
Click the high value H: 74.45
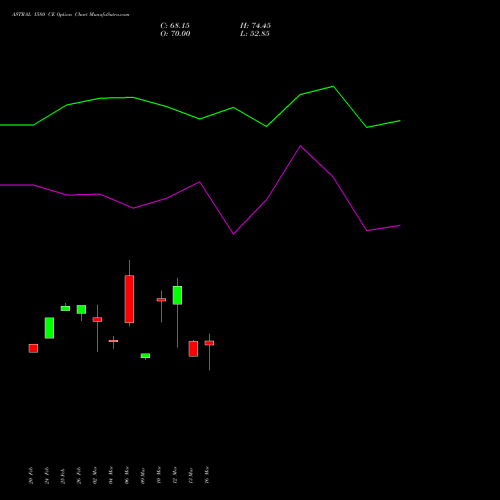255,26
